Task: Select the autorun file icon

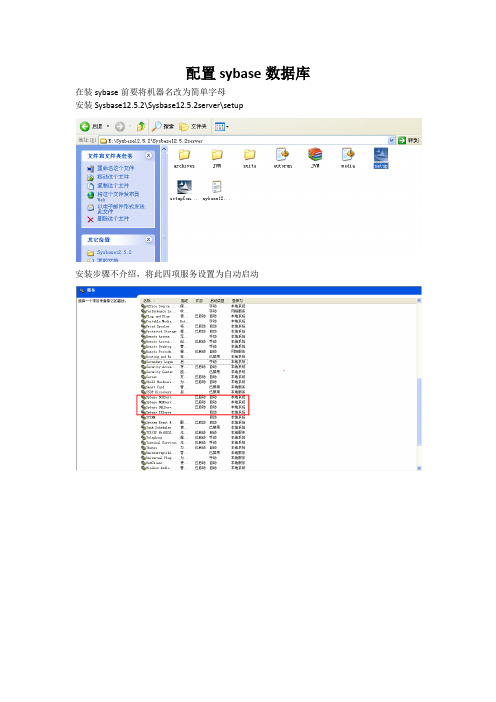Action: click(282, 154)
